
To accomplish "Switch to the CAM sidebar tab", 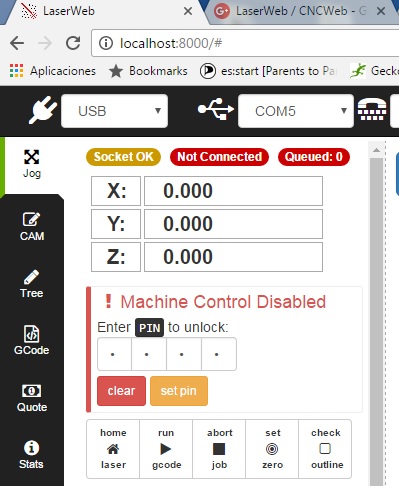I will 32,227.
